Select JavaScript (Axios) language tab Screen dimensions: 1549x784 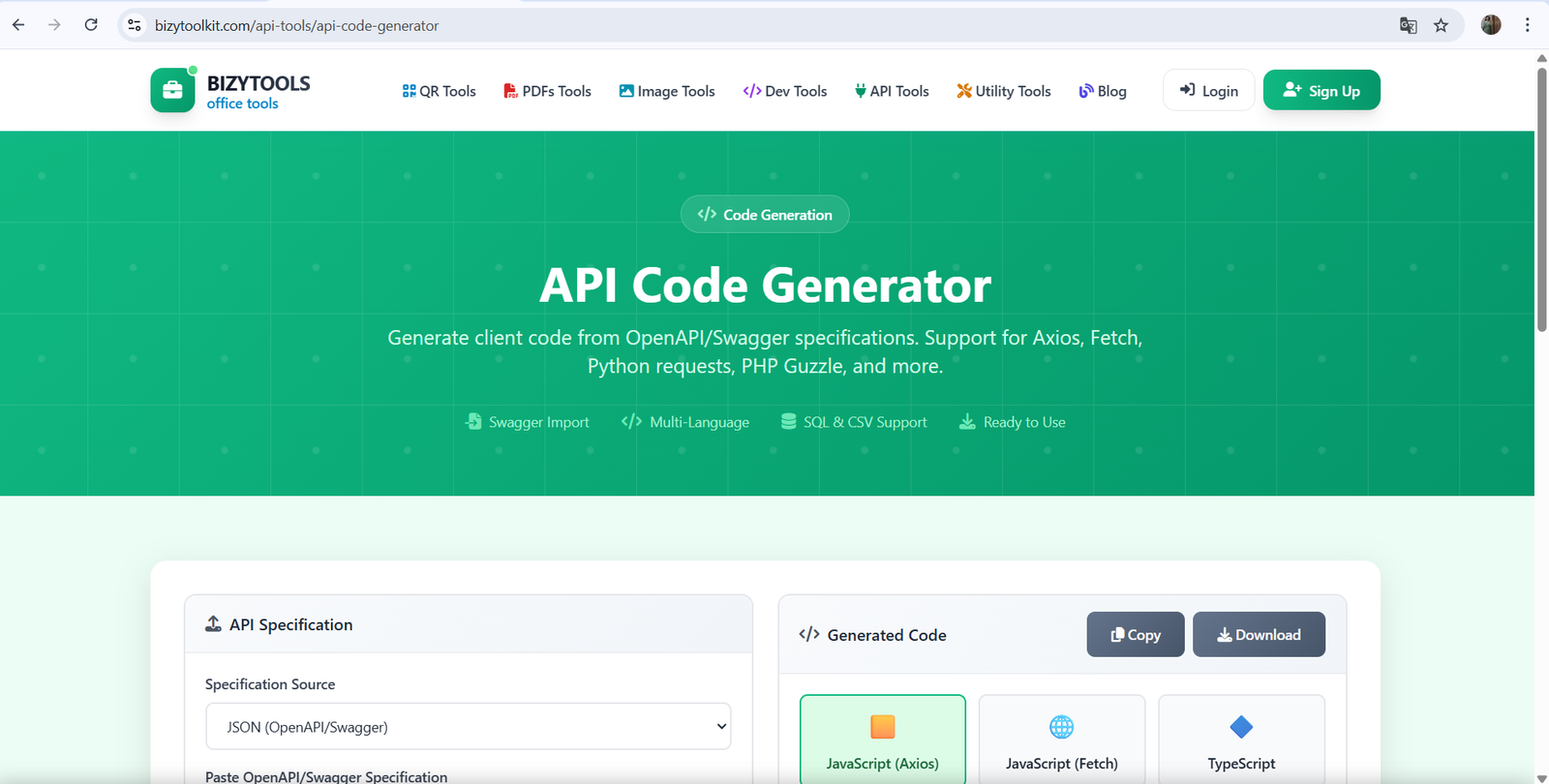click(883, 739)
